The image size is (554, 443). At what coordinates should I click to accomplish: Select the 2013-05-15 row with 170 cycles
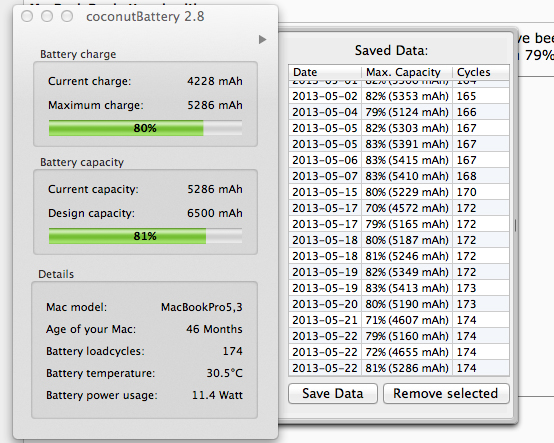(x=399, y=192)
